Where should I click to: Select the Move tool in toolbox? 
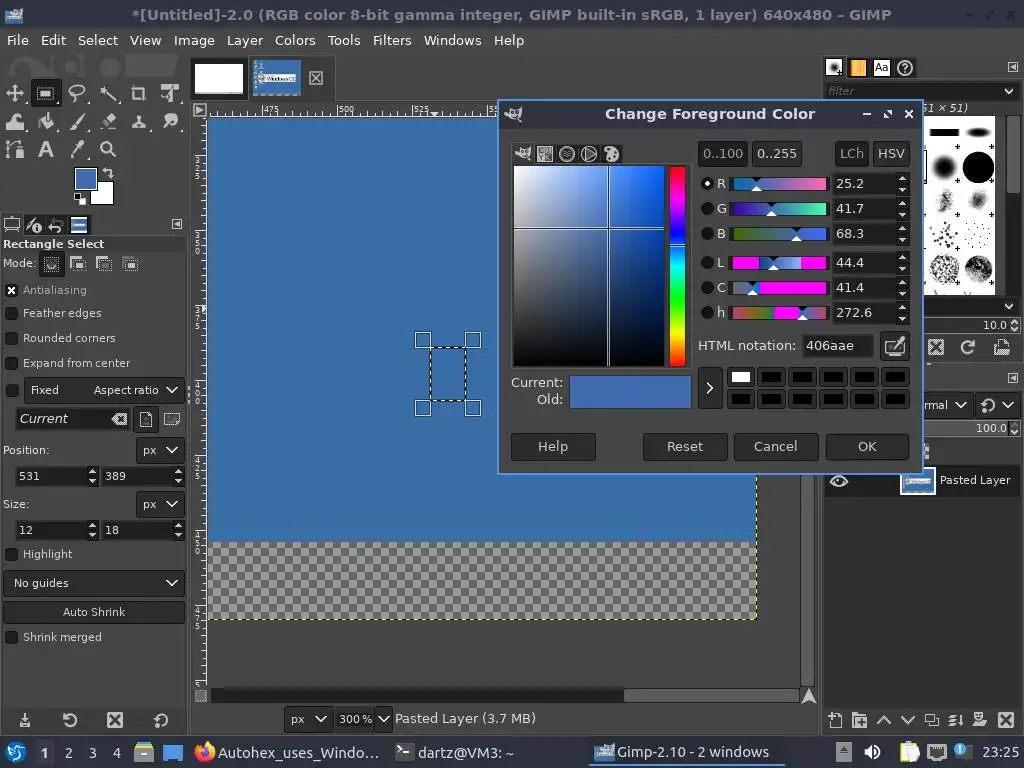(x=15, y=94)
